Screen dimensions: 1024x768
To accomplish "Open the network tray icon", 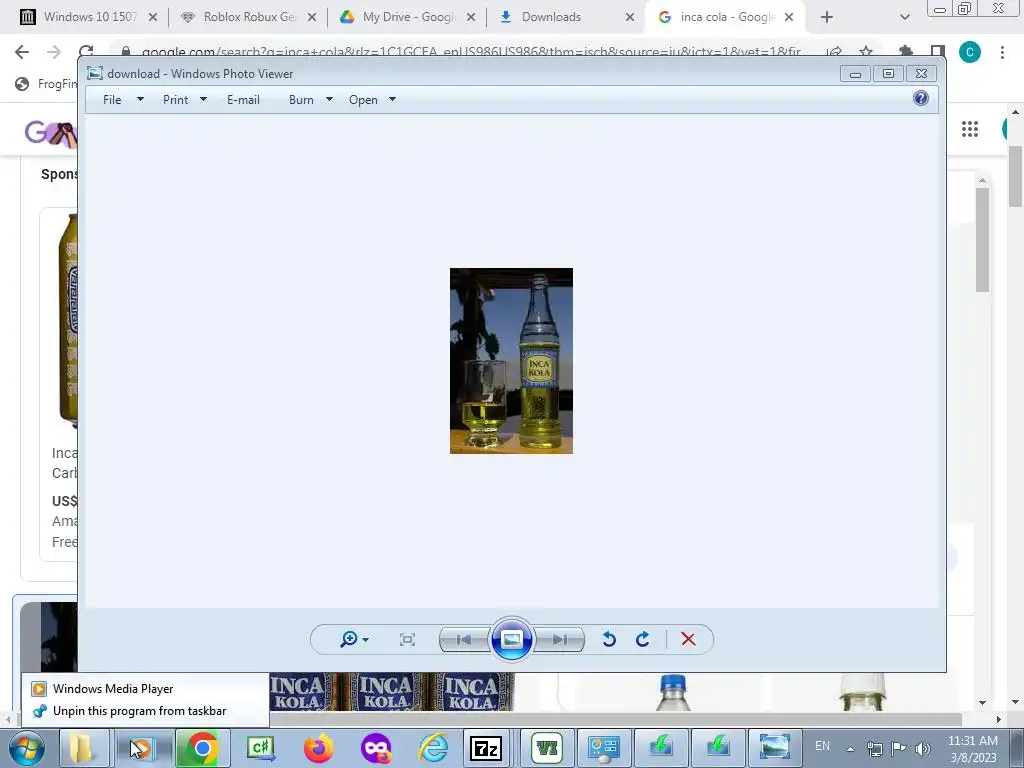I will (x=874, y=748).
